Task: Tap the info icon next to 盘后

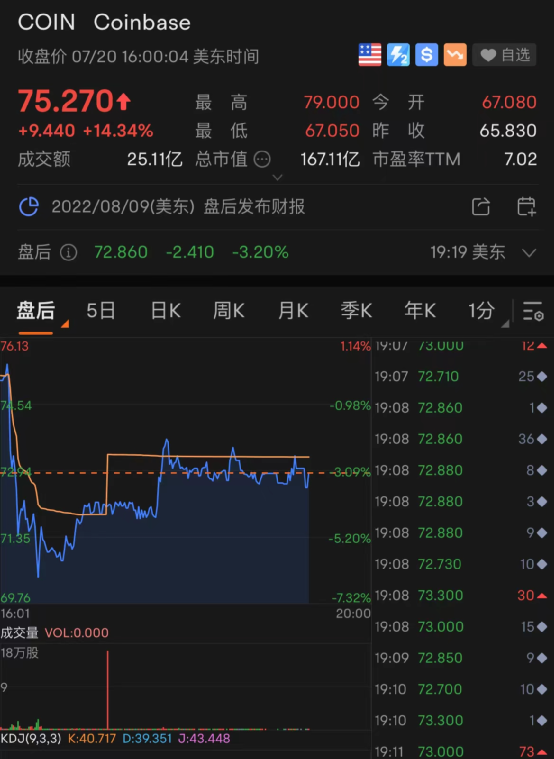Action: 68,252
